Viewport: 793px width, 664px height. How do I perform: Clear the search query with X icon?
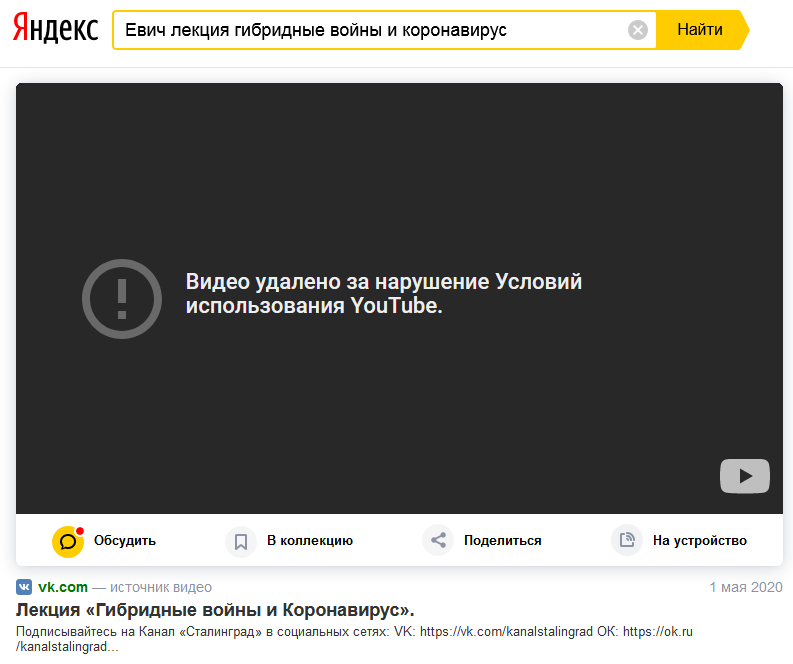638,30
